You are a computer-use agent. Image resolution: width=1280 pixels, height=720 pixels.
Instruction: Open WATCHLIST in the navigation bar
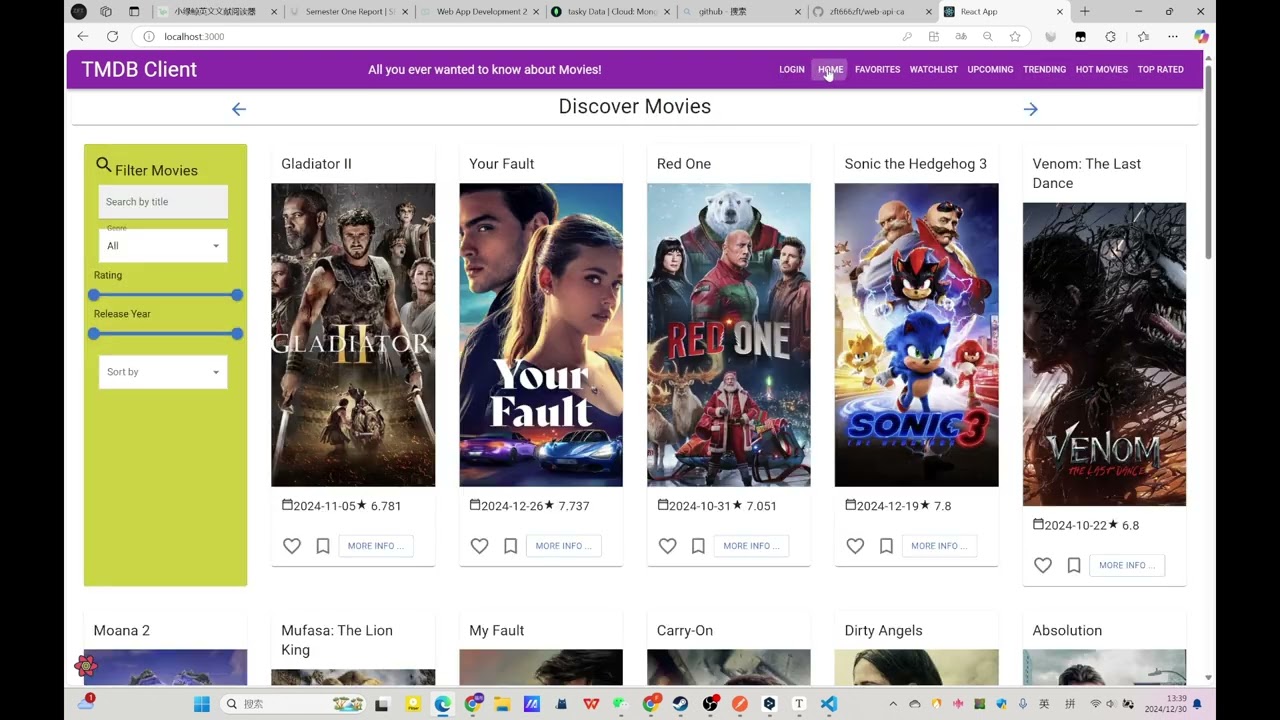click(934, 70)
